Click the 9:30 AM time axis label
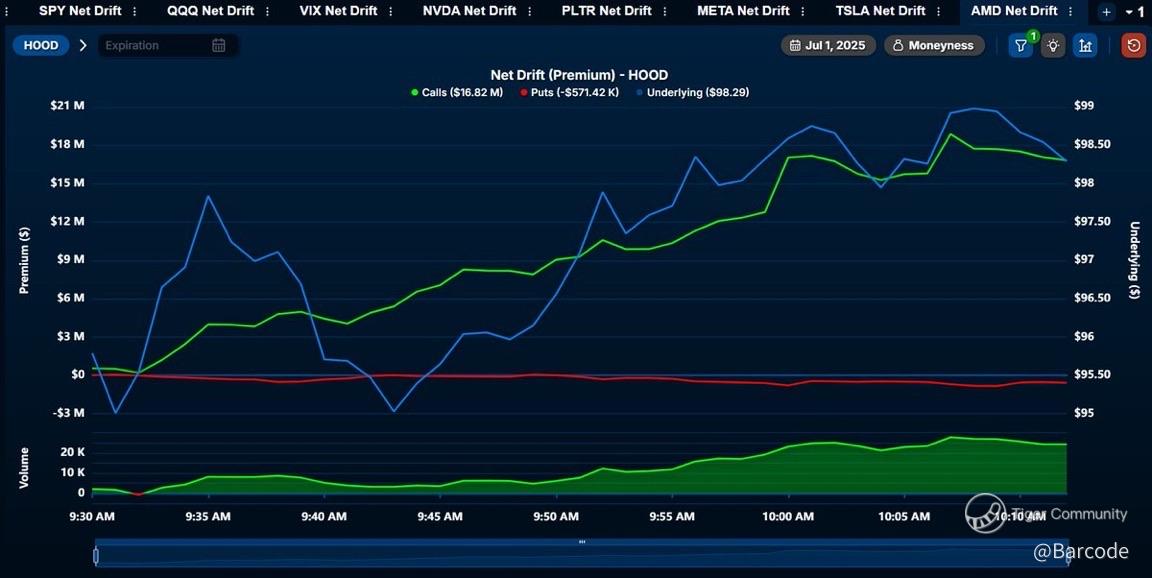This screenshot has width=1152, height=578. pyautogui.click(x=92, y=516)
